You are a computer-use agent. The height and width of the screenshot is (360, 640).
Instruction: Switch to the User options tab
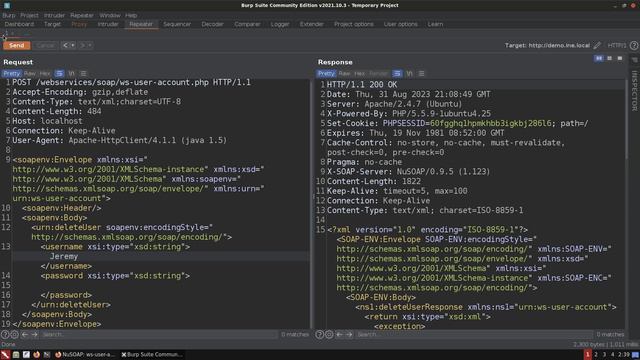(x=401, y=24)
